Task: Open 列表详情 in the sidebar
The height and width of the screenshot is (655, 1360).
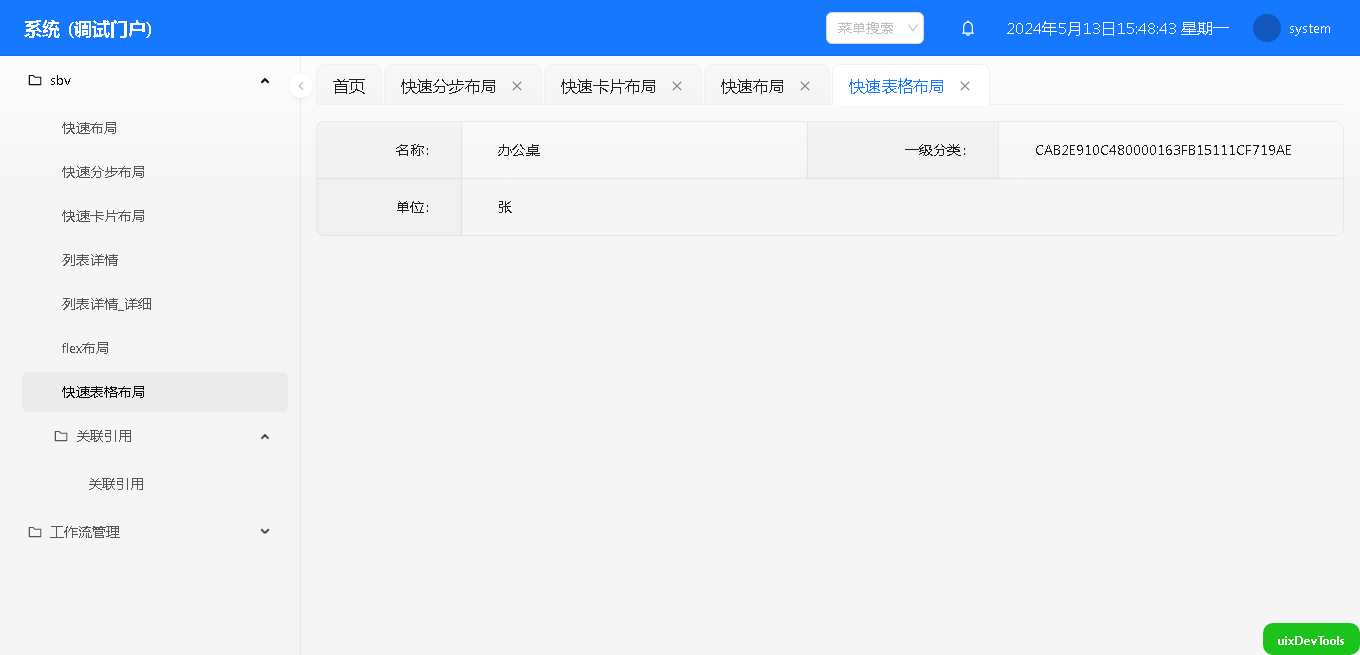Action: (90, 260)
